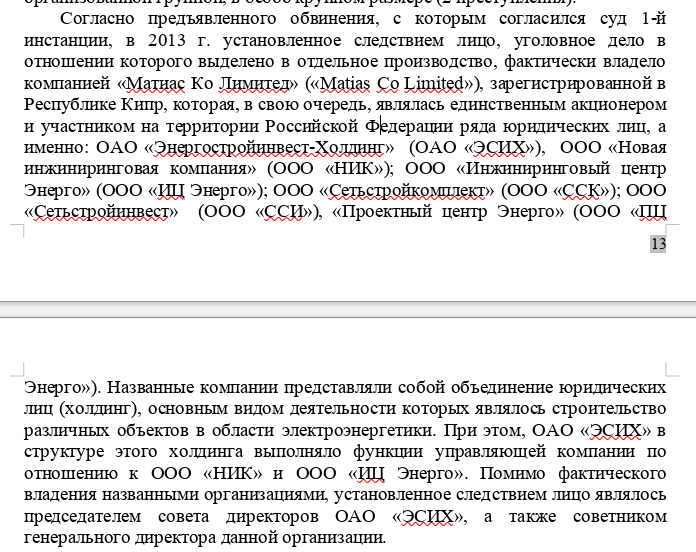Click the word «акционером»

point(619,105)
